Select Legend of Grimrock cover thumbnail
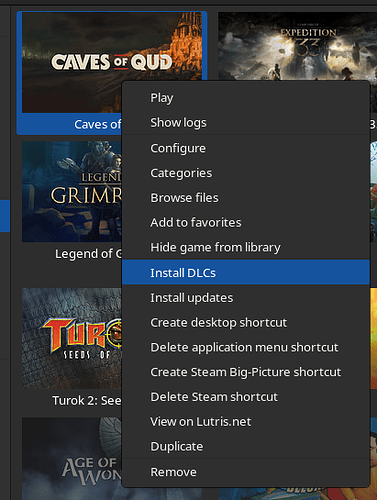This screenshot has height=500, width=377. tap(72, 191)
